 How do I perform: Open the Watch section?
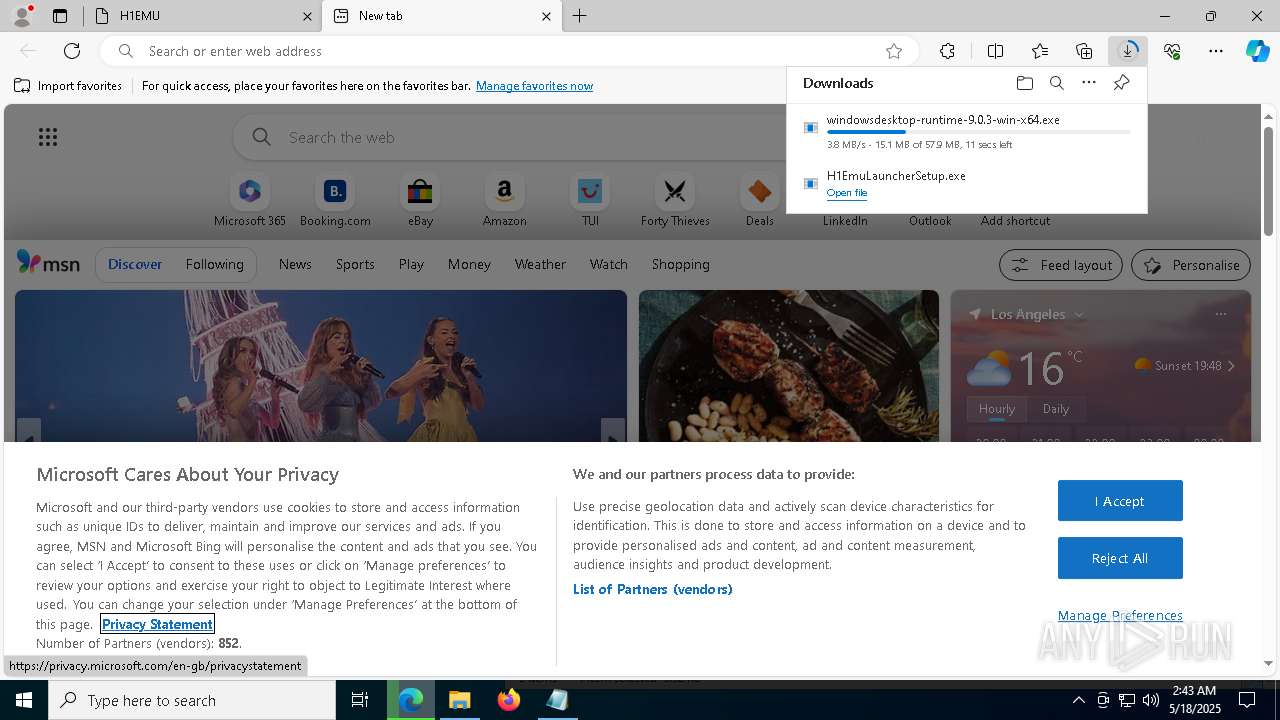click(608, 264)
